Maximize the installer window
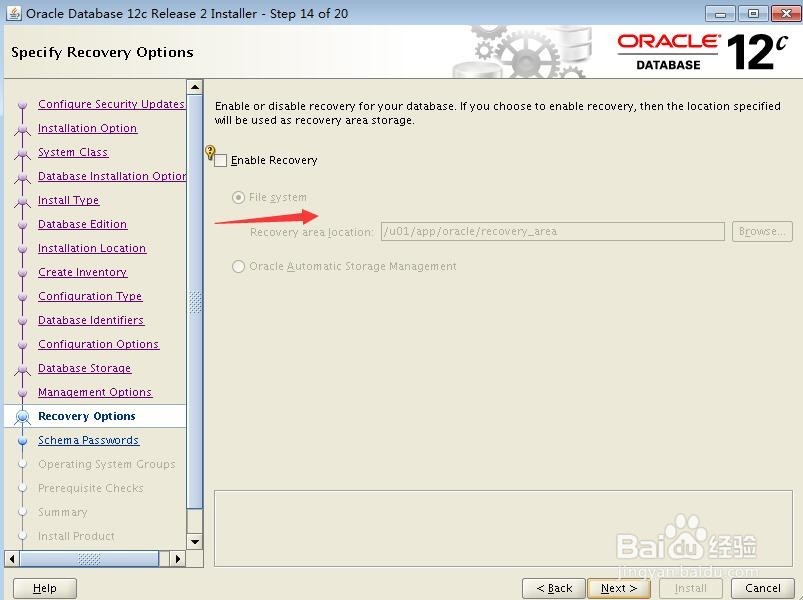 [x=753, y=13]
